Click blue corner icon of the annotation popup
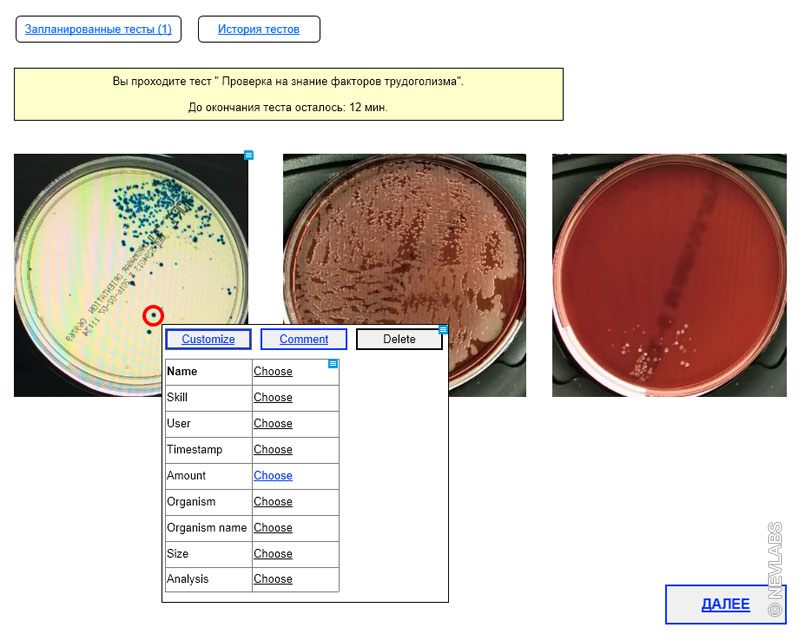The image size is (805, 641). (x=443, y=329)
